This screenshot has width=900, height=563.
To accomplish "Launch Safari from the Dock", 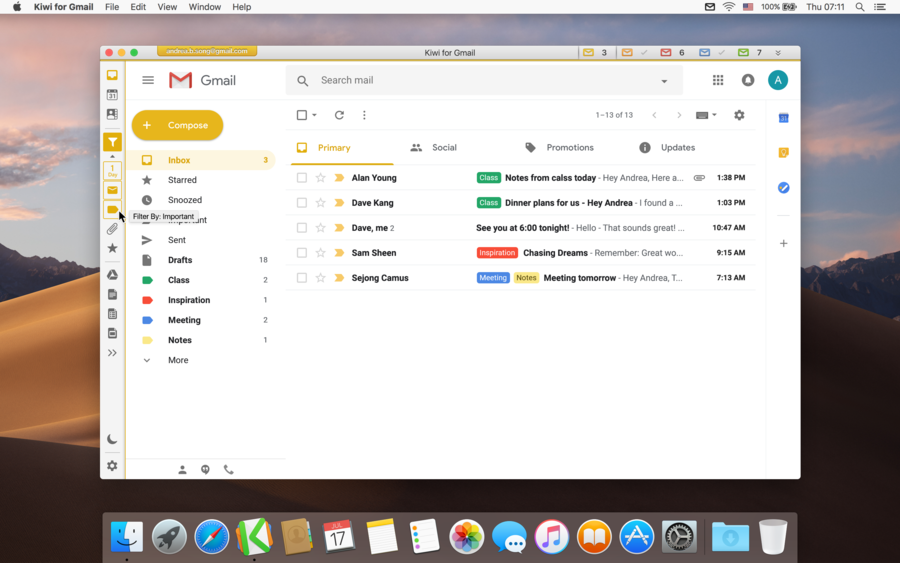I will coord(211,537).
